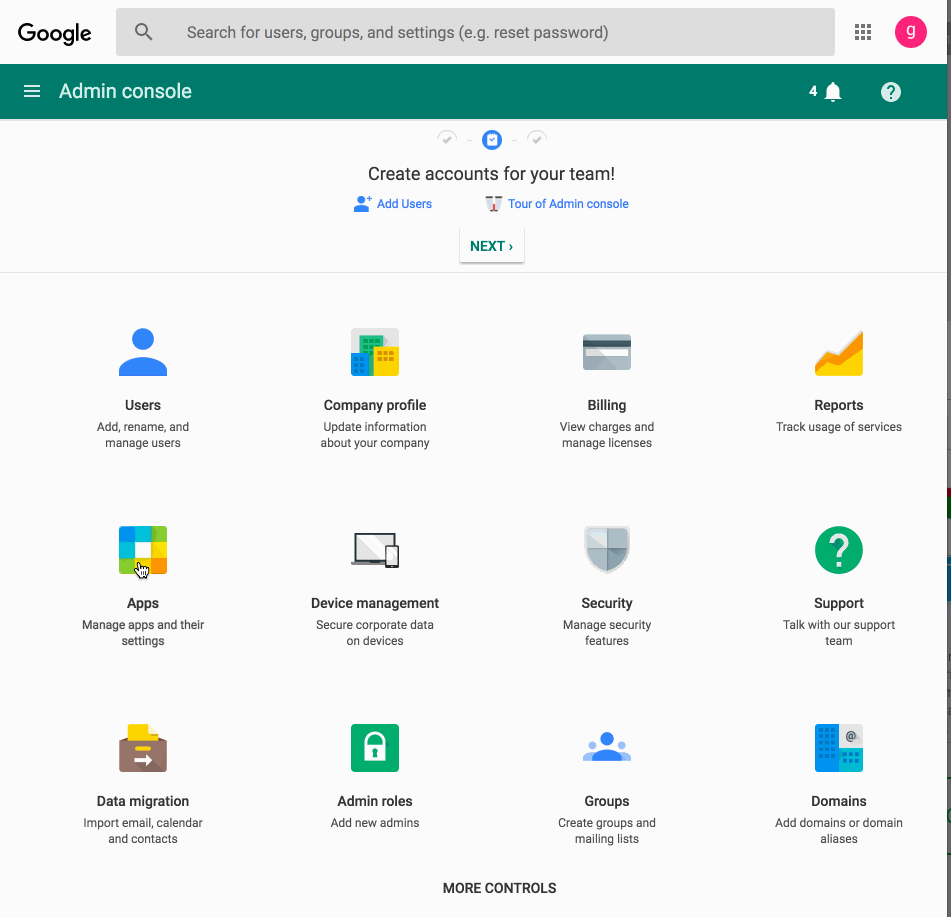Click the Data migration box icon
Image resolution: width=951 pixels, height=917 pixels.
click(x=143, y=748)
